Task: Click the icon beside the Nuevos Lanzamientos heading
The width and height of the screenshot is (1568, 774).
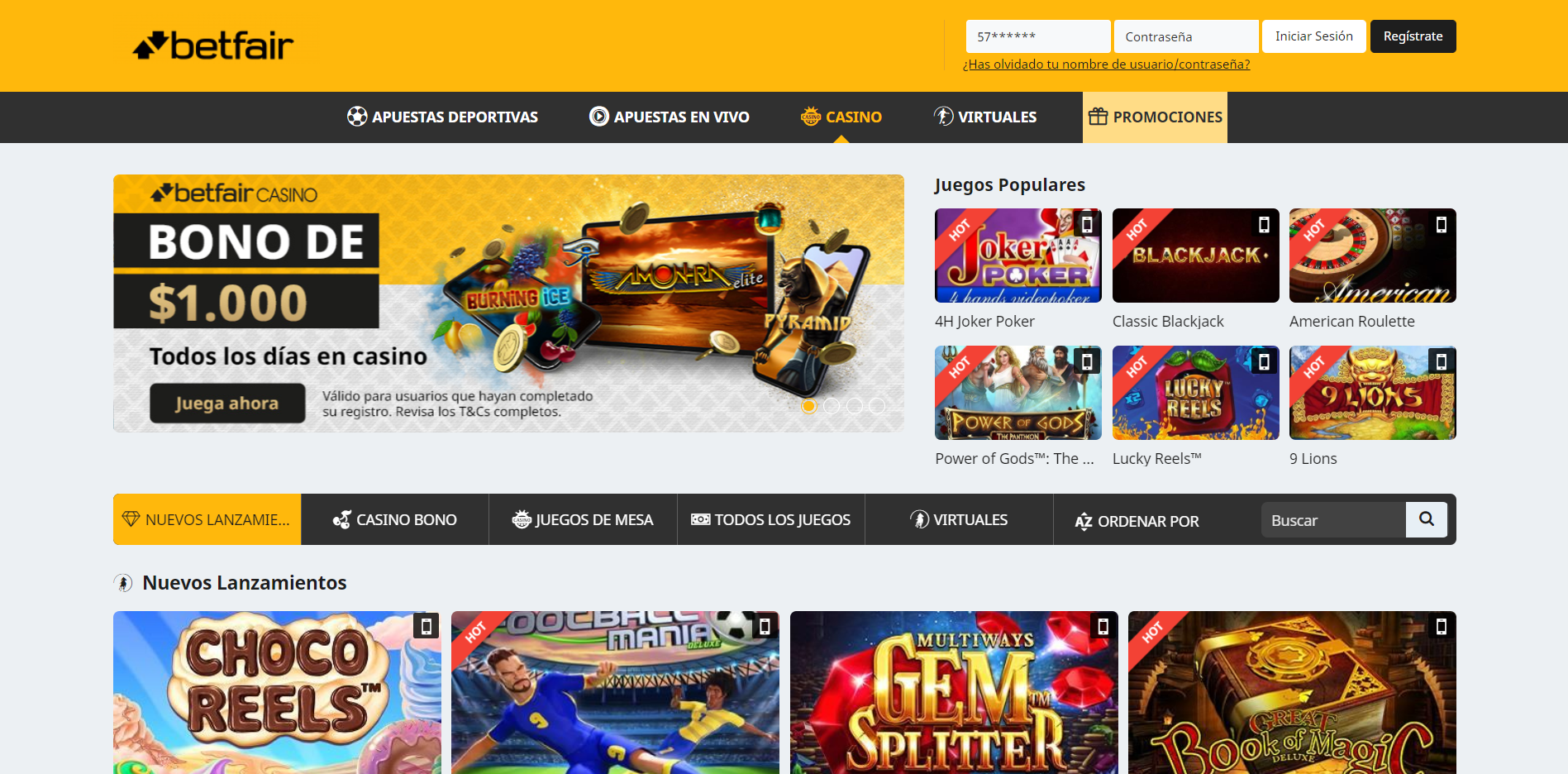Action: coord(123,583)
